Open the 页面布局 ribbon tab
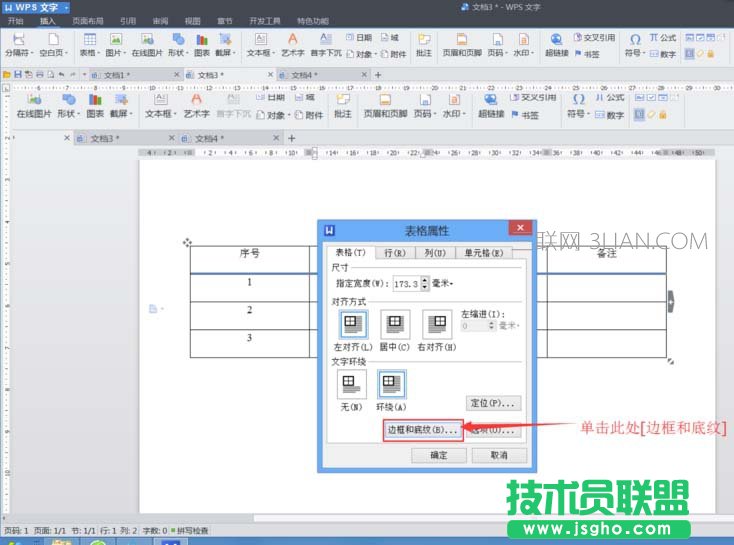 coord(88,21)
